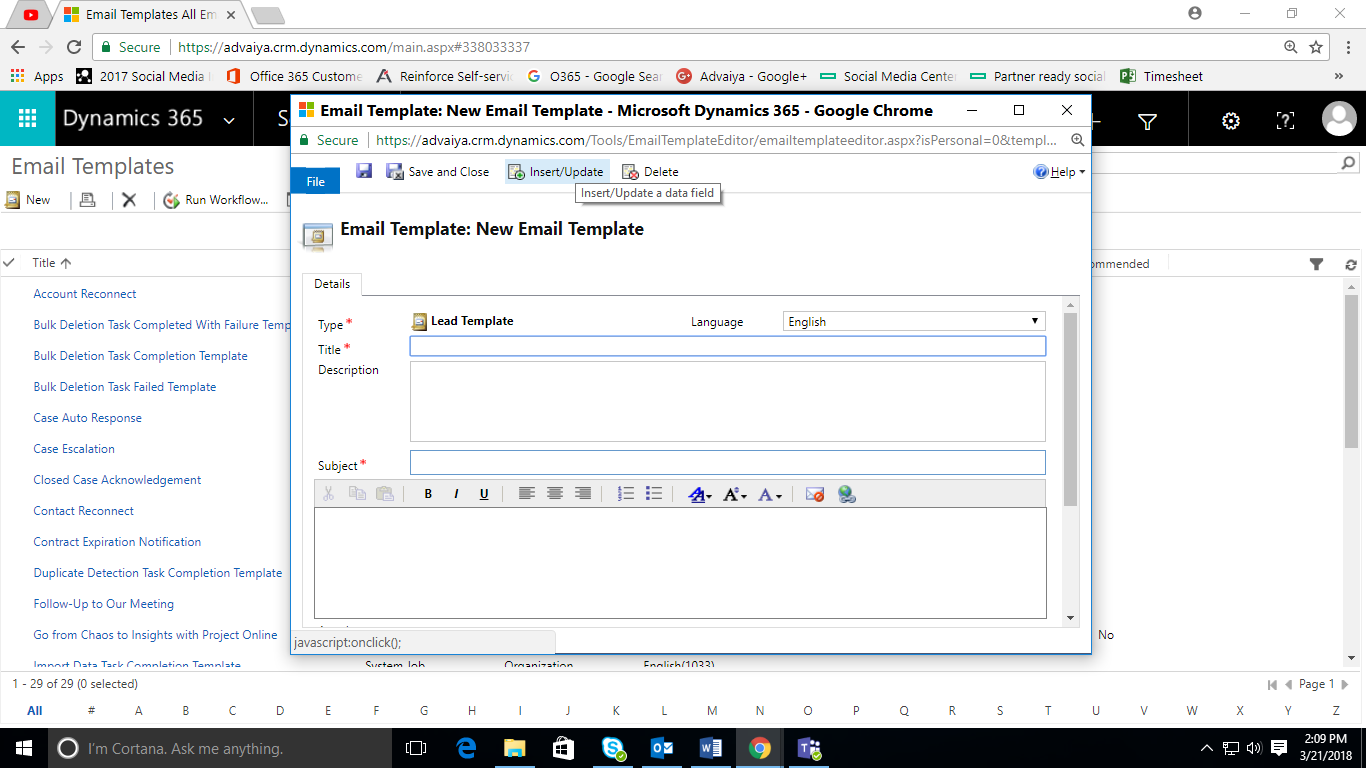The height and width of the screenshot is (768, 1366).
Task: Expand the Dynamics 365 navigation chevron
Action: 229,120
